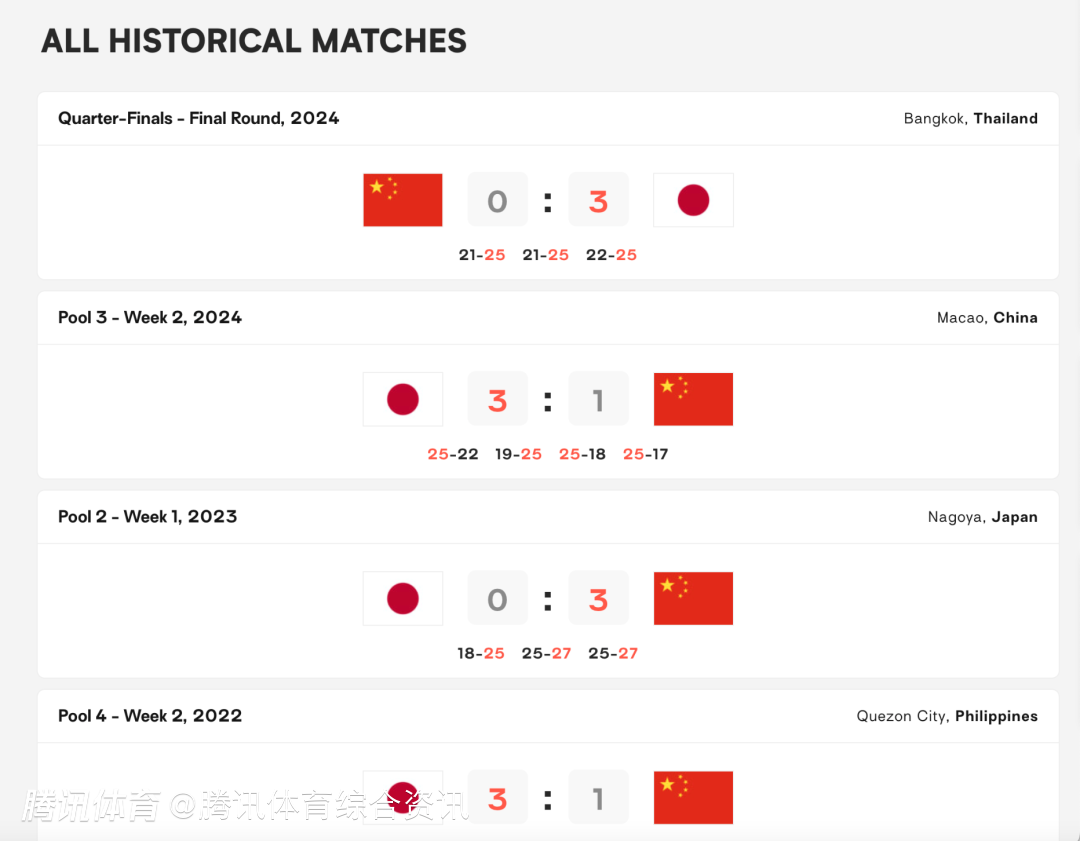Click Japan's score 3 in Quarter-Finals match
The image size is (1080, 841).
pyautogui.click(x=598, y=201)
